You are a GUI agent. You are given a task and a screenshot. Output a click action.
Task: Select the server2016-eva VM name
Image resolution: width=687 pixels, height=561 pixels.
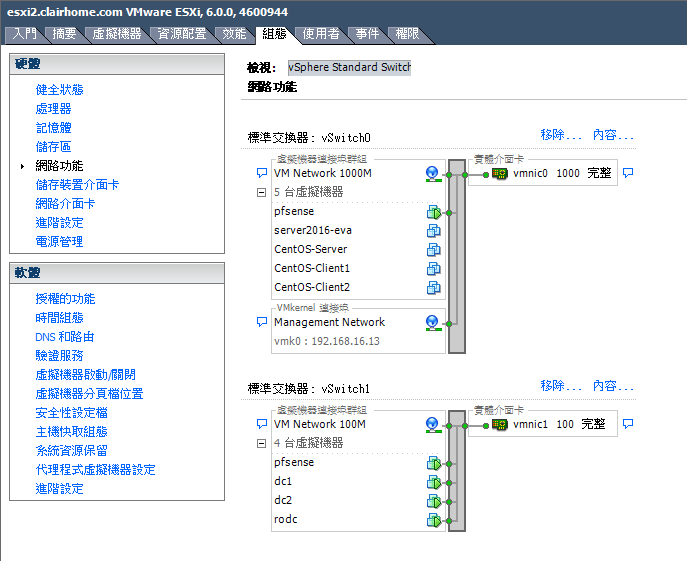pyautogui.click(x=313, y=231)
